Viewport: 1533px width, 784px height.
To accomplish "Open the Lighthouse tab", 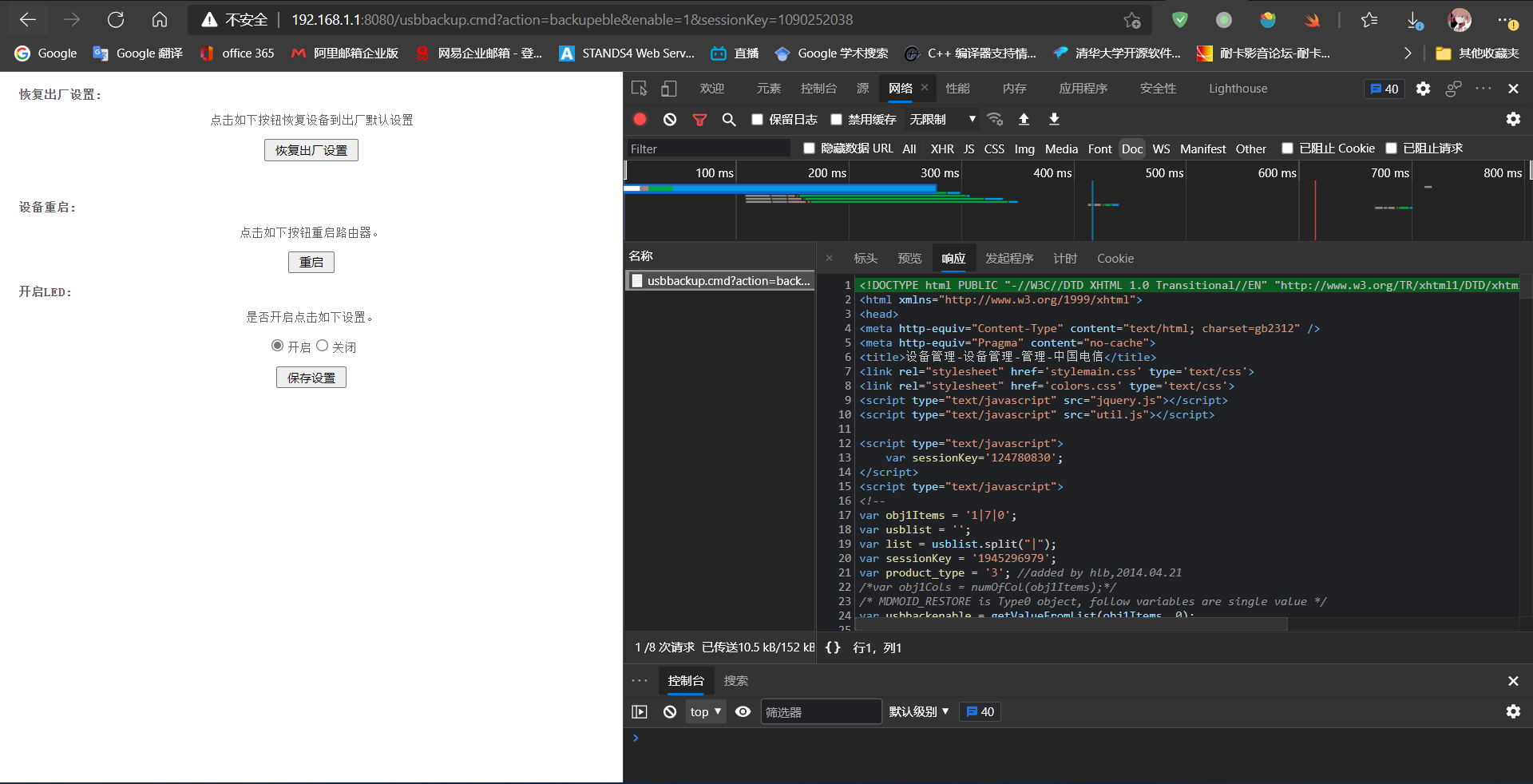I will pos(1238,89).
